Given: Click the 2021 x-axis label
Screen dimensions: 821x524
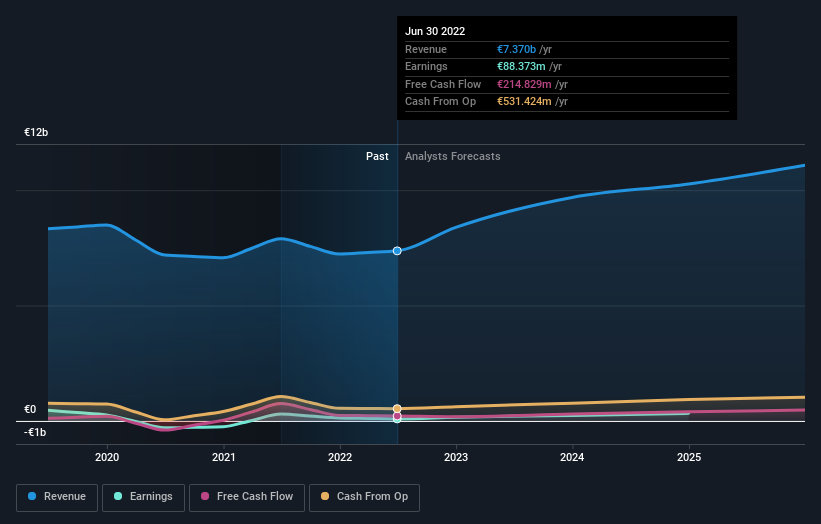Looking at the screenshot, I should [x=224, y=457].
